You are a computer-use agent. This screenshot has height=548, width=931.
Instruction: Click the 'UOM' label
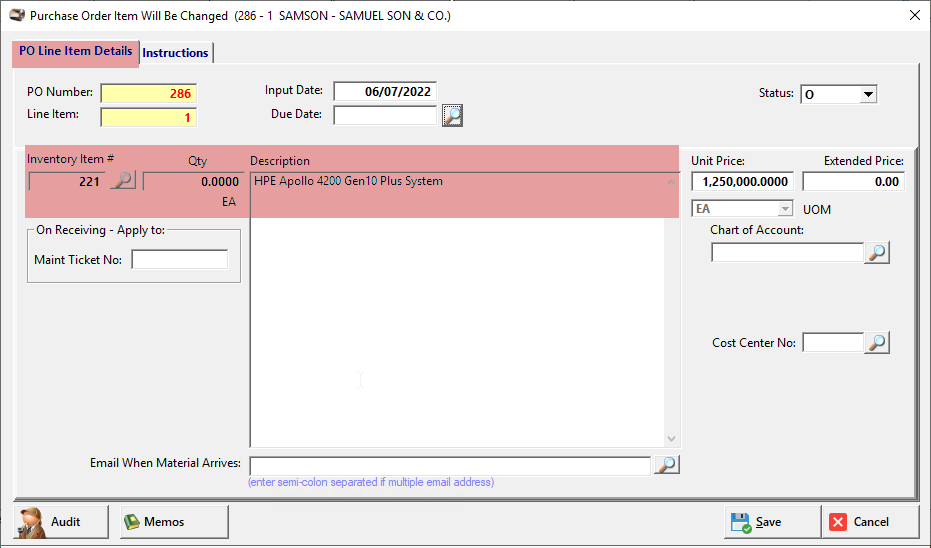coord(817,210)
